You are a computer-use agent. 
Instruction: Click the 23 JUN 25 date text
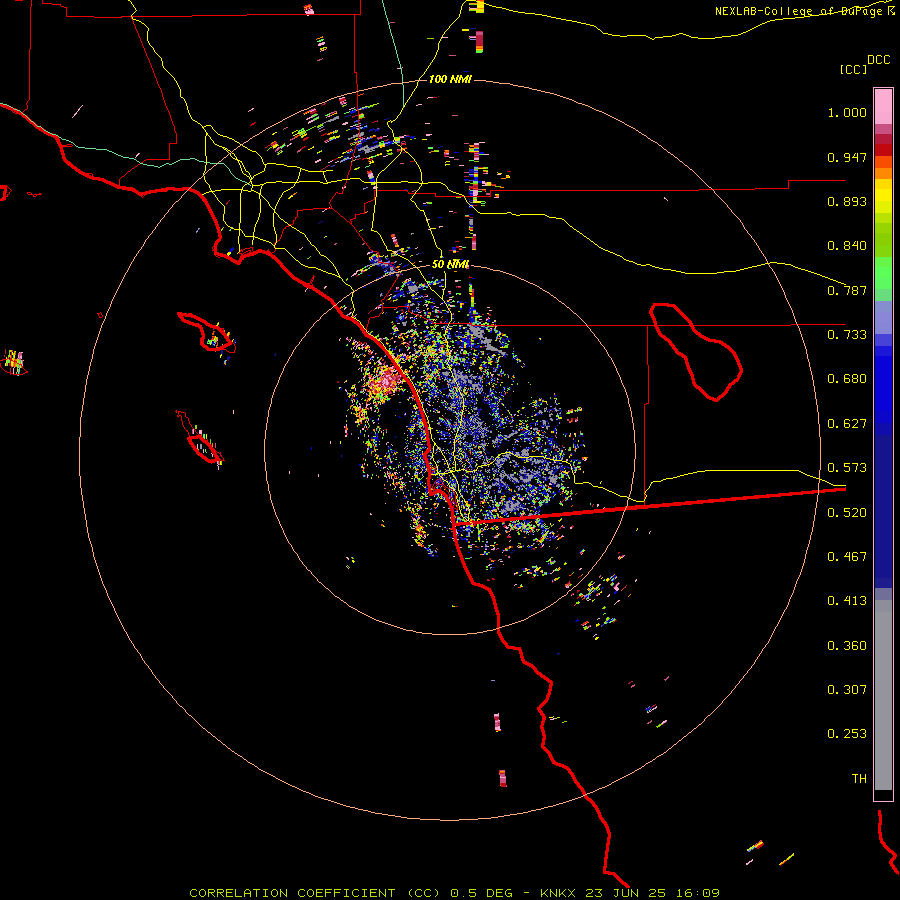coord(625,893)
